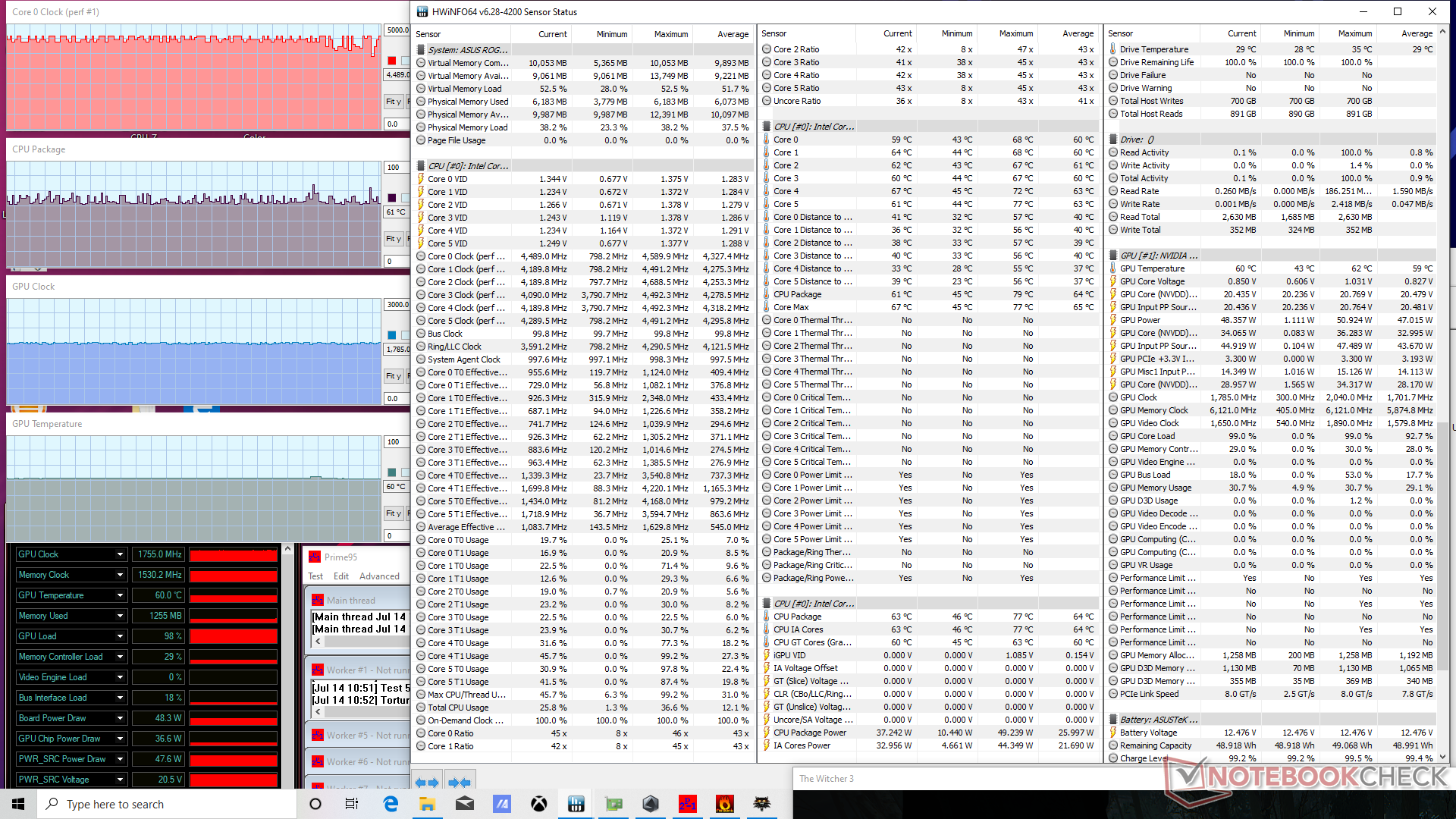Click the Core 0 VID lightning sensor icon
Viewport: 1456px width, 819px height.
pyautogui.click(x=421, y=179)
